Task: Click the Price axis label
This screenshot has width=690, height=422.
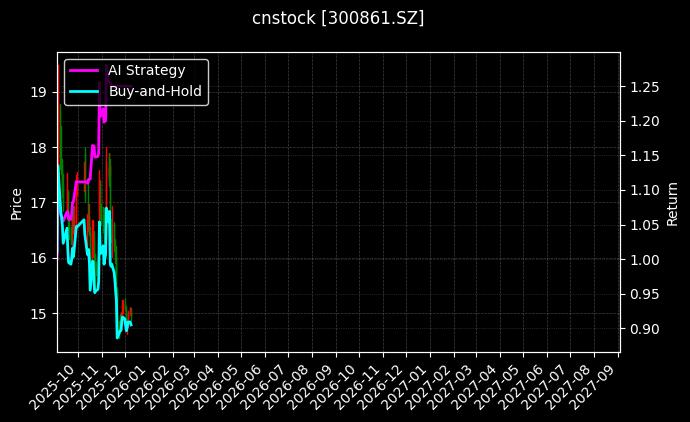Action: pos(16,204)
